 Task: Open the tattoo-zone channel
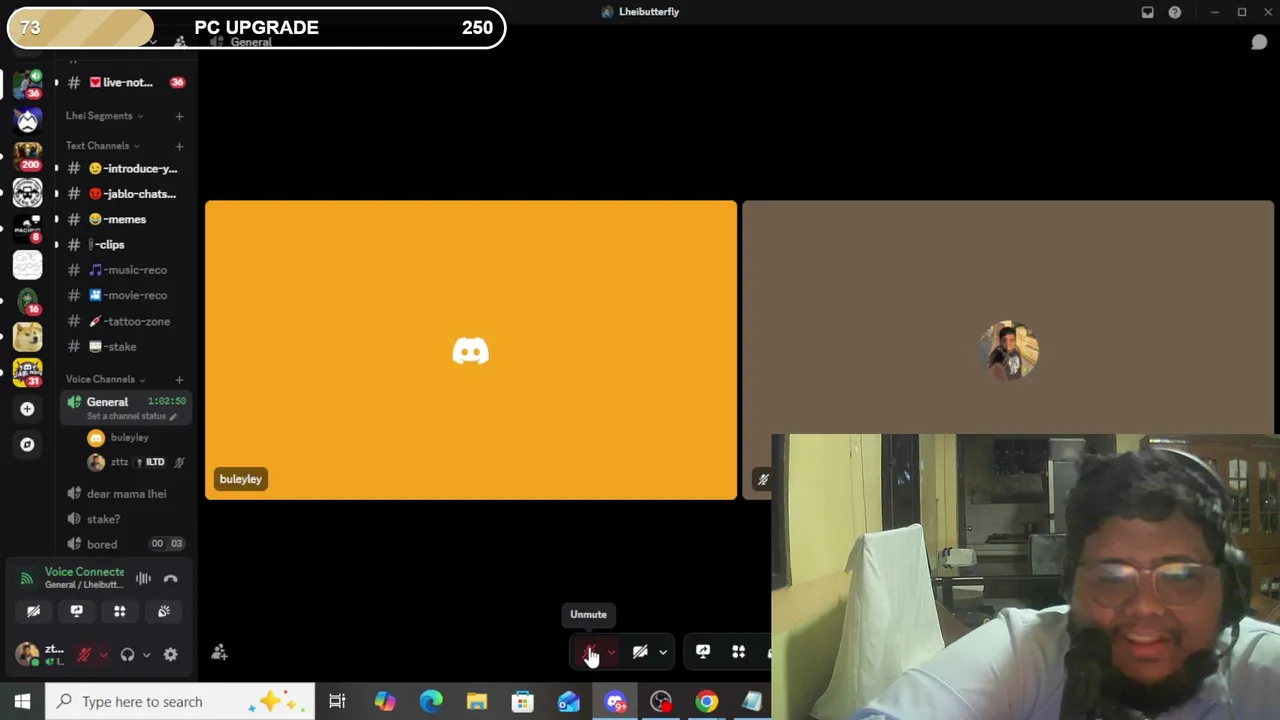[127, 321]
